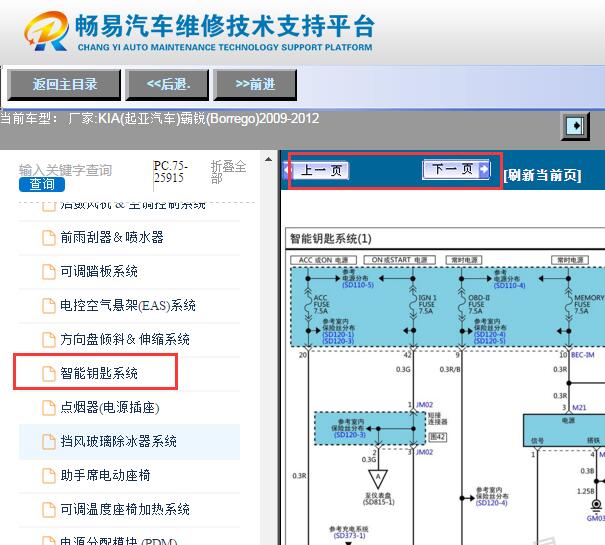Screen dimensions: 605x545
Task: Click document icon beside 可调温度座椅加热系统
Action: click(49, 509)
